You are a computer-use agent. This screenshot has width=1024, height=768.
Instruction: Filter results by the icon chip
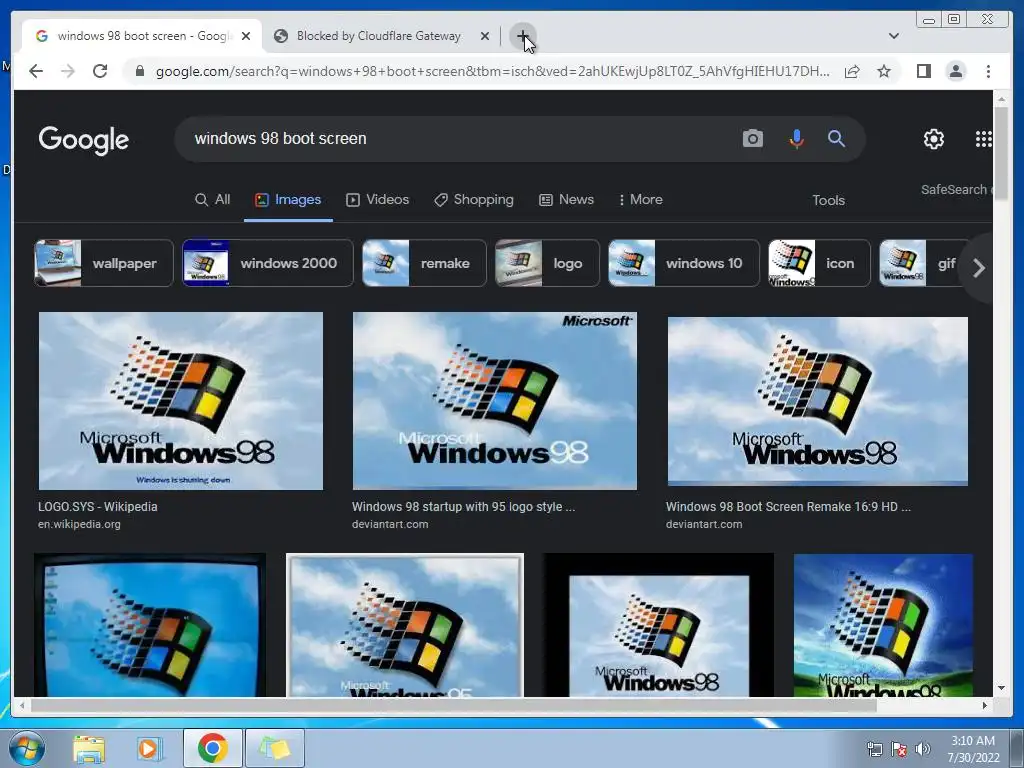819,263
